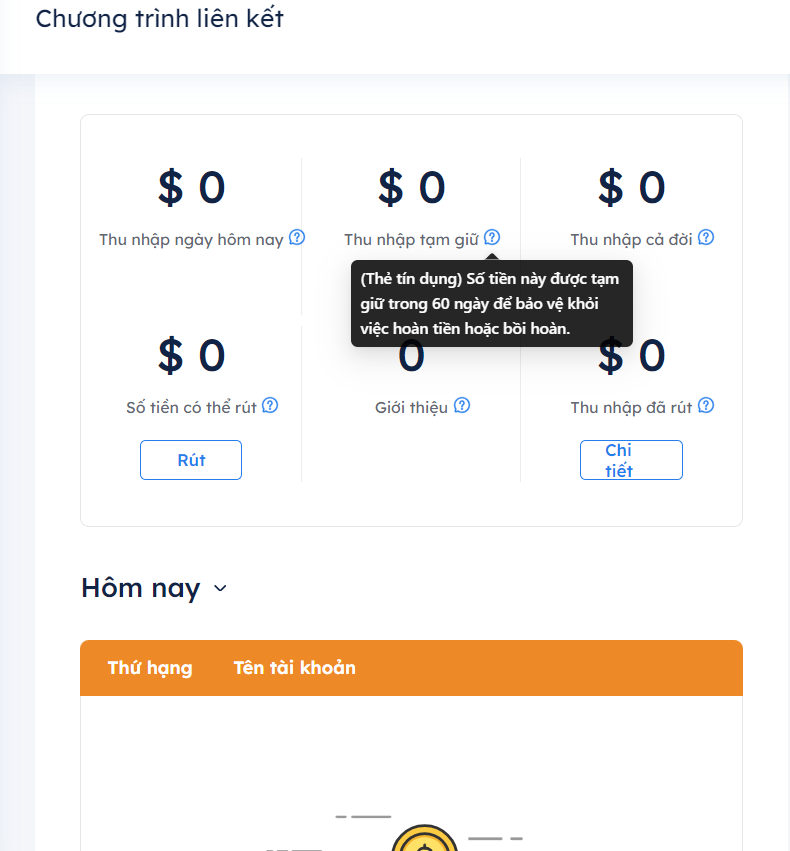
Task: Select the Thứ hạng column header
Action: coord(150,668)
